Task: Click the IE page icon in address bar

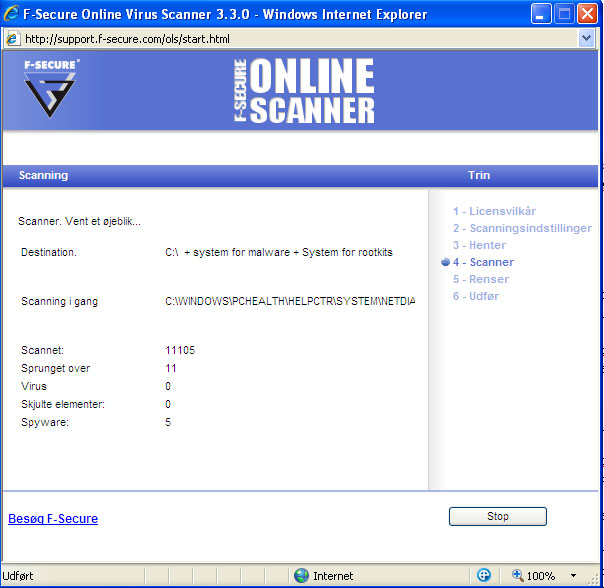Action: pos(13,39)
